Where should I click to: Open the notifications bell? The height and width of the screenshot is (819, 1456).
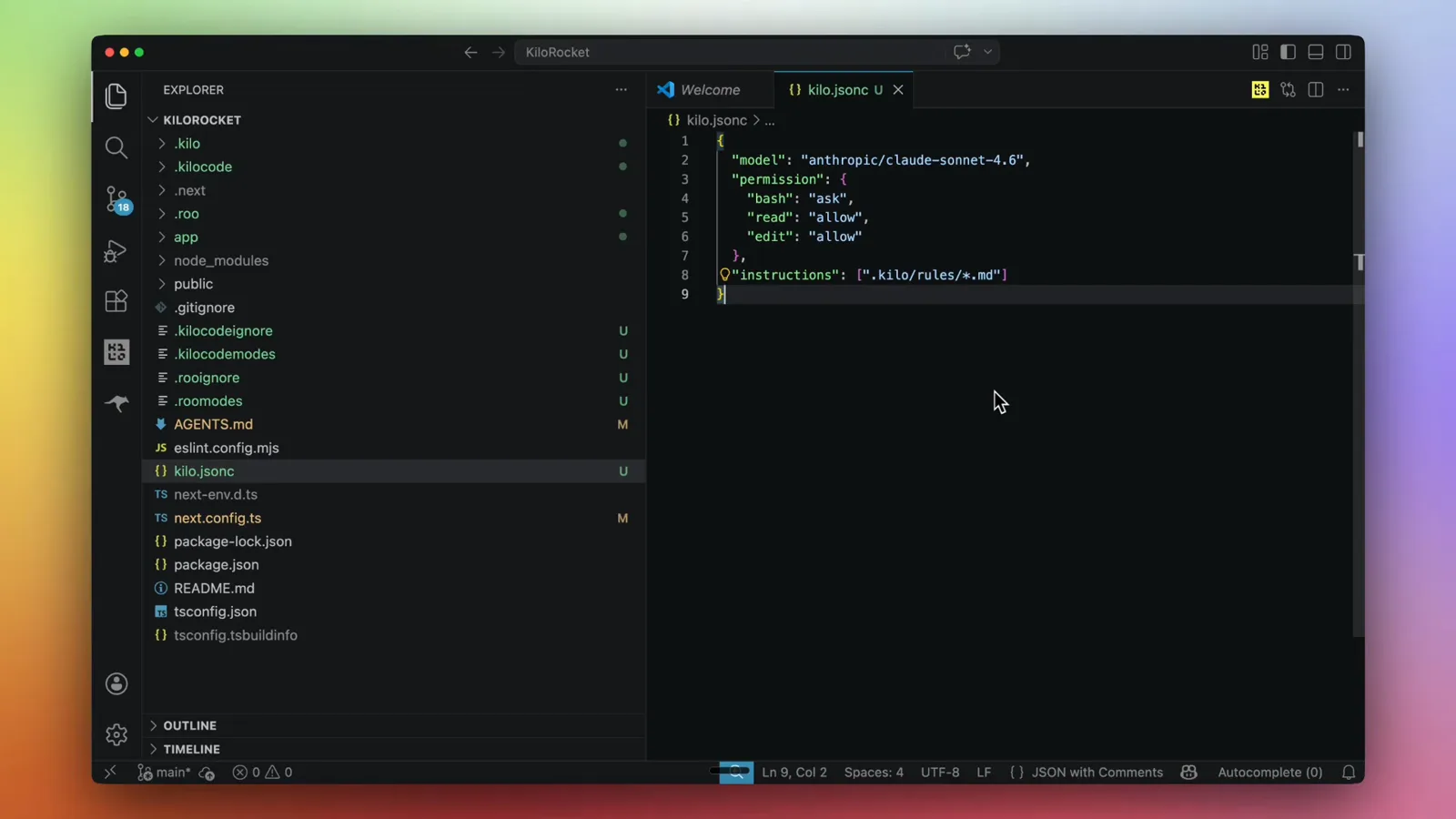coord(1349,773)
